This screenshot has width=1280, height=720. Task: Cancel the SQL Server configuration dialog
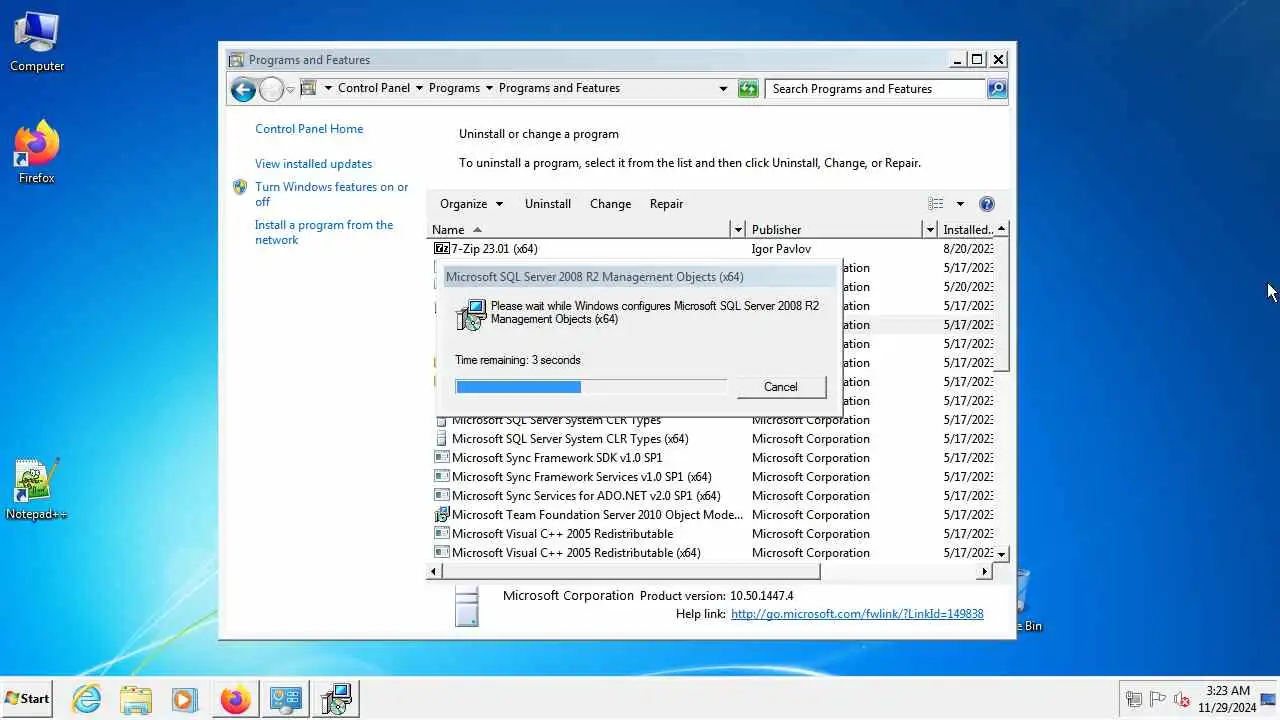pos(781,387)
